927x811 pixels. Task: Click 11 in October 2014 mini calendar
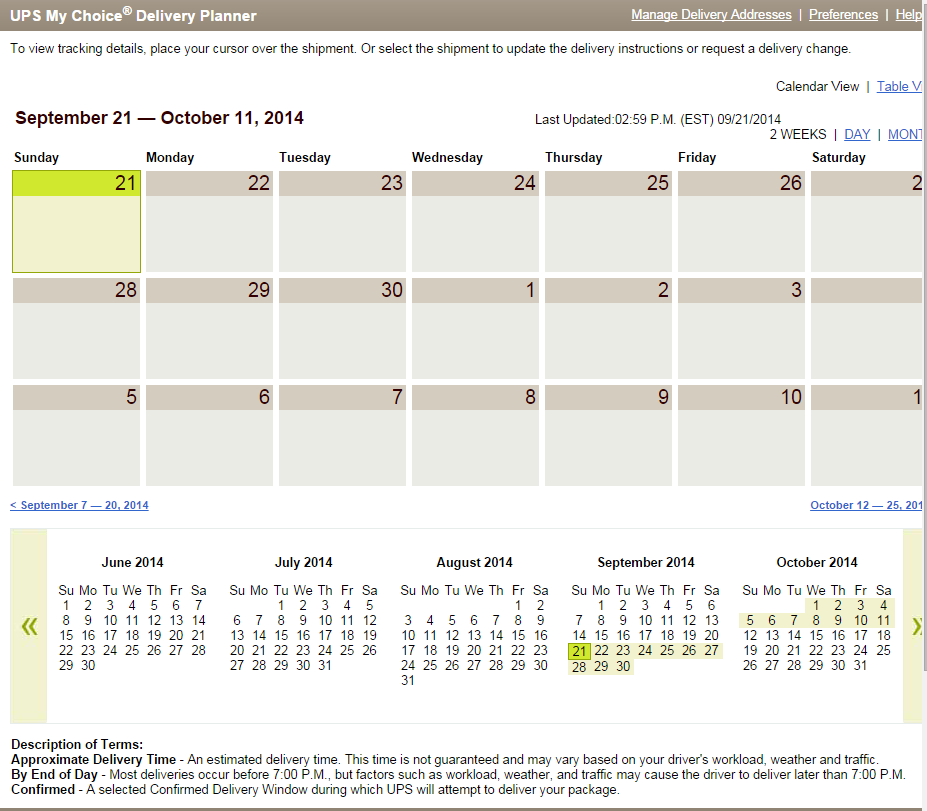point(883,621)
